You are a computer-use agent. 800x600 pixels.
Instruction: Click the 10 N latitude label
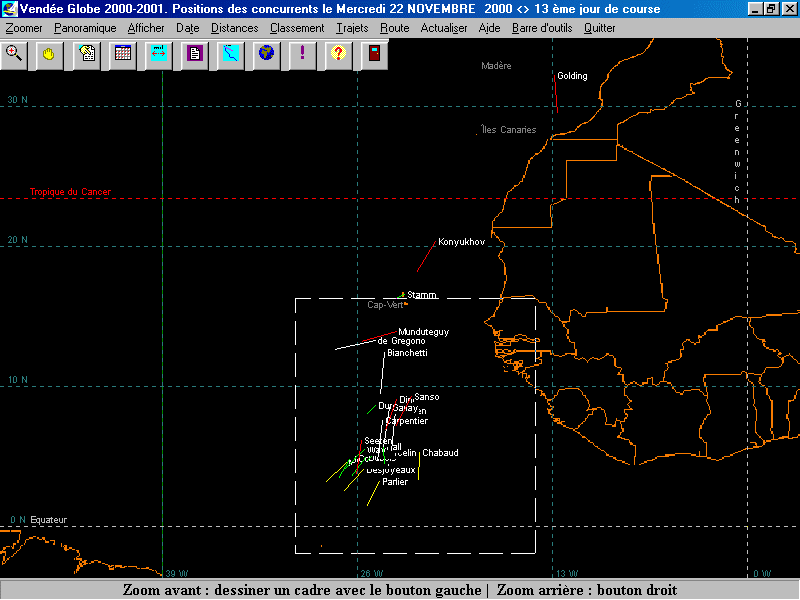(17, 380)
